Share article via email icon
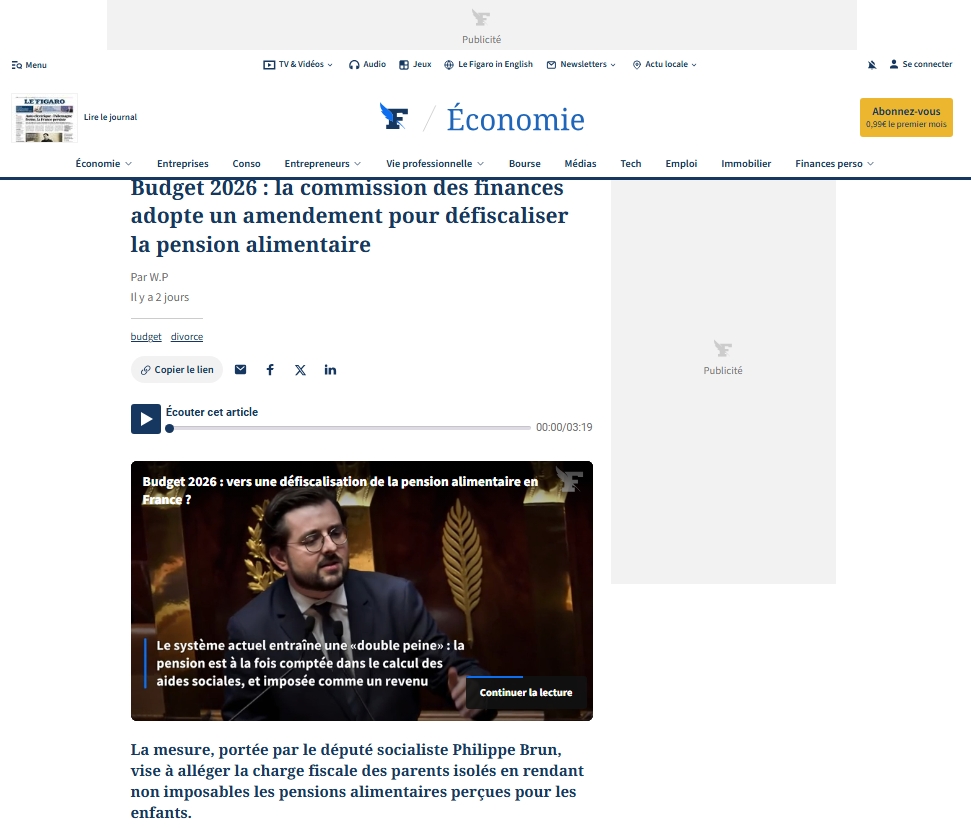 pos(240,370)
